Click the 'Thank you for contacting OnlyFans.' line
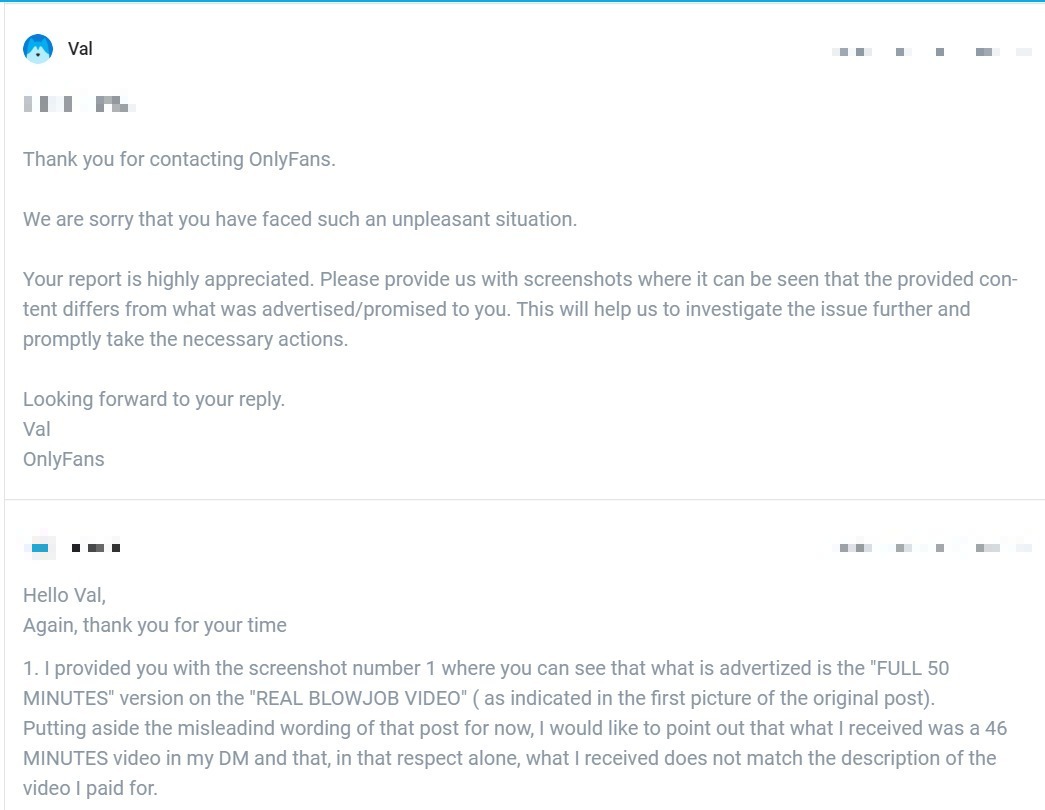The height and width of the screenshot is (810, 1045). pos(179,159)
